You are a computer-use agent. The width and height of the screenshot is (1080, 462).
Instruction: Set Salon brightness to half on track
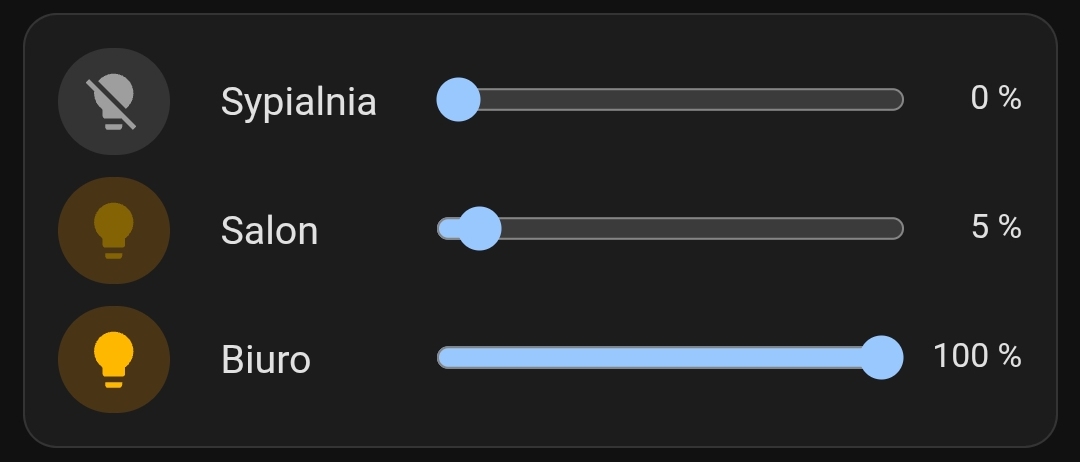point(670,229)
